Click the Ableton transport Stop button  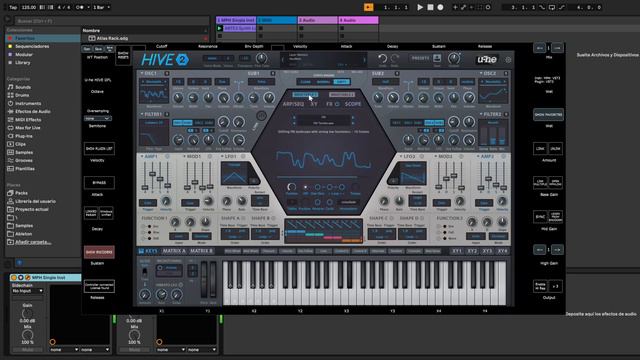pos(430,7)
